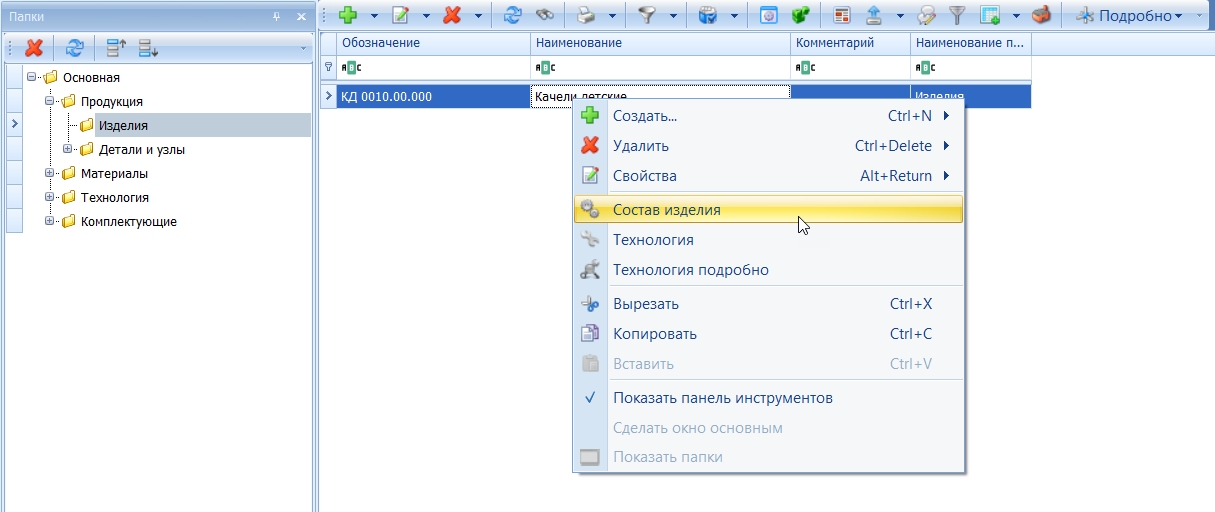Select the Основная folder in the tree
This screenshot has width=1215, height=512.
[x=91, y=77]
